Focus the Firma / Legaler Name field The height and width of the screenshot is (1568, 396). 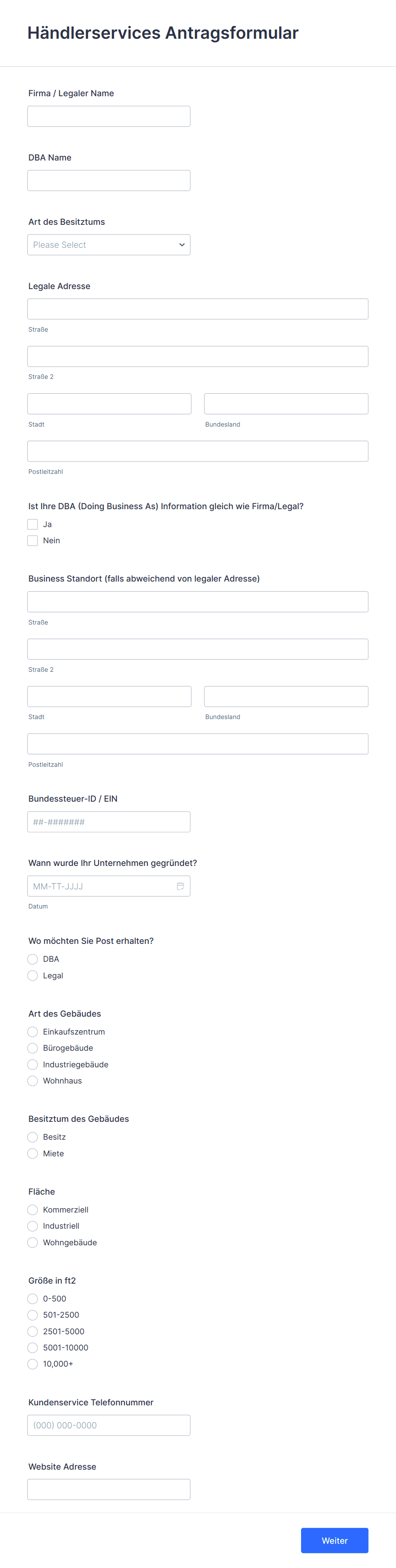pyautogui.click(x=109, y=116)
